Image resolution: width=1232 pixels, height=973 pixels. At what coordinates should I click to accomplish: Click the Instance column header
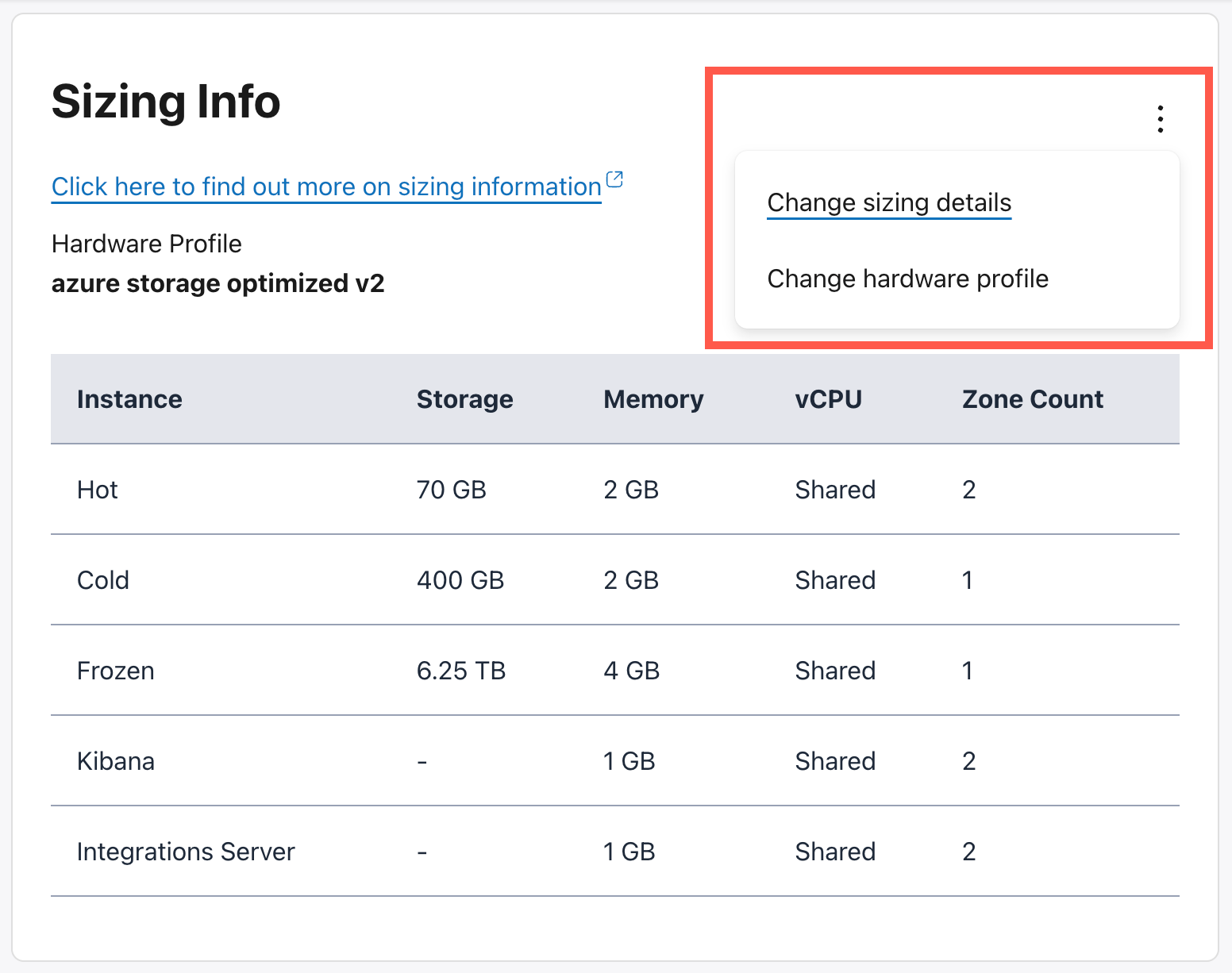coord(129,399)
